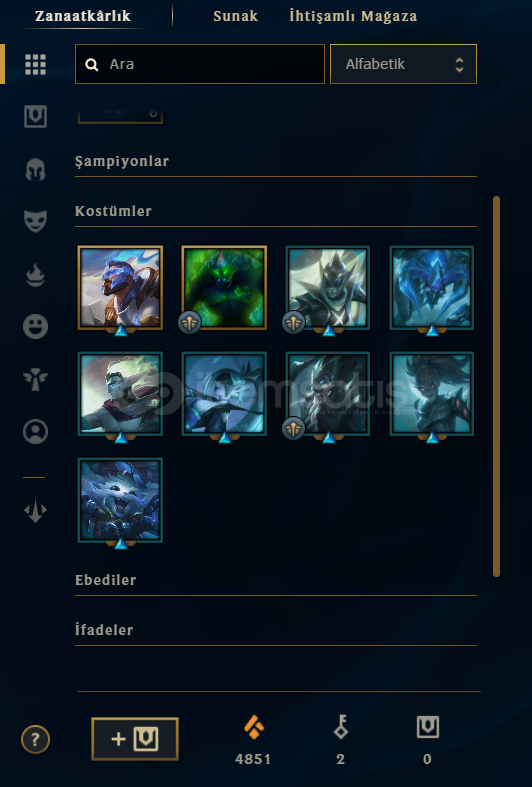Open the İhtişamlı Mağaza tab
The width and height of the screenshot is (532, 787).
(353, 16)
